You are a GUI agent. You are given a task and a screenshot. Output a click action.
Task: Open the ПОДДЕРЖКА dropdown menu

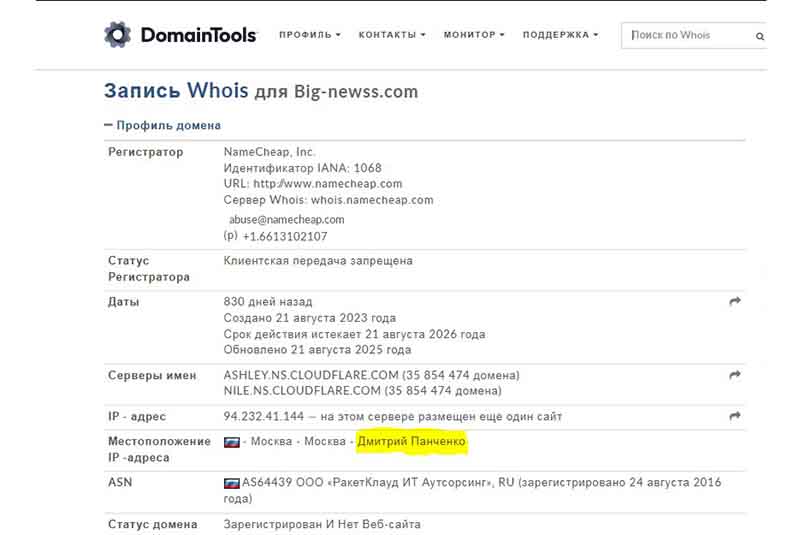[x=560, y=35]
